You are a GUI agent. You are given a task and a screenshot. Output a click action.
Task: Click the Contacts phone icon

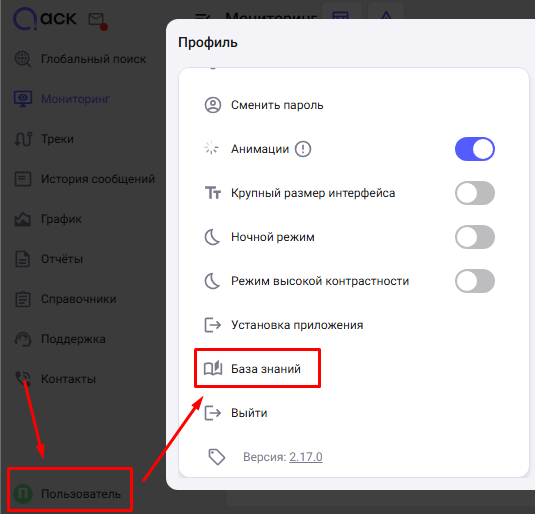coord(23,379)
